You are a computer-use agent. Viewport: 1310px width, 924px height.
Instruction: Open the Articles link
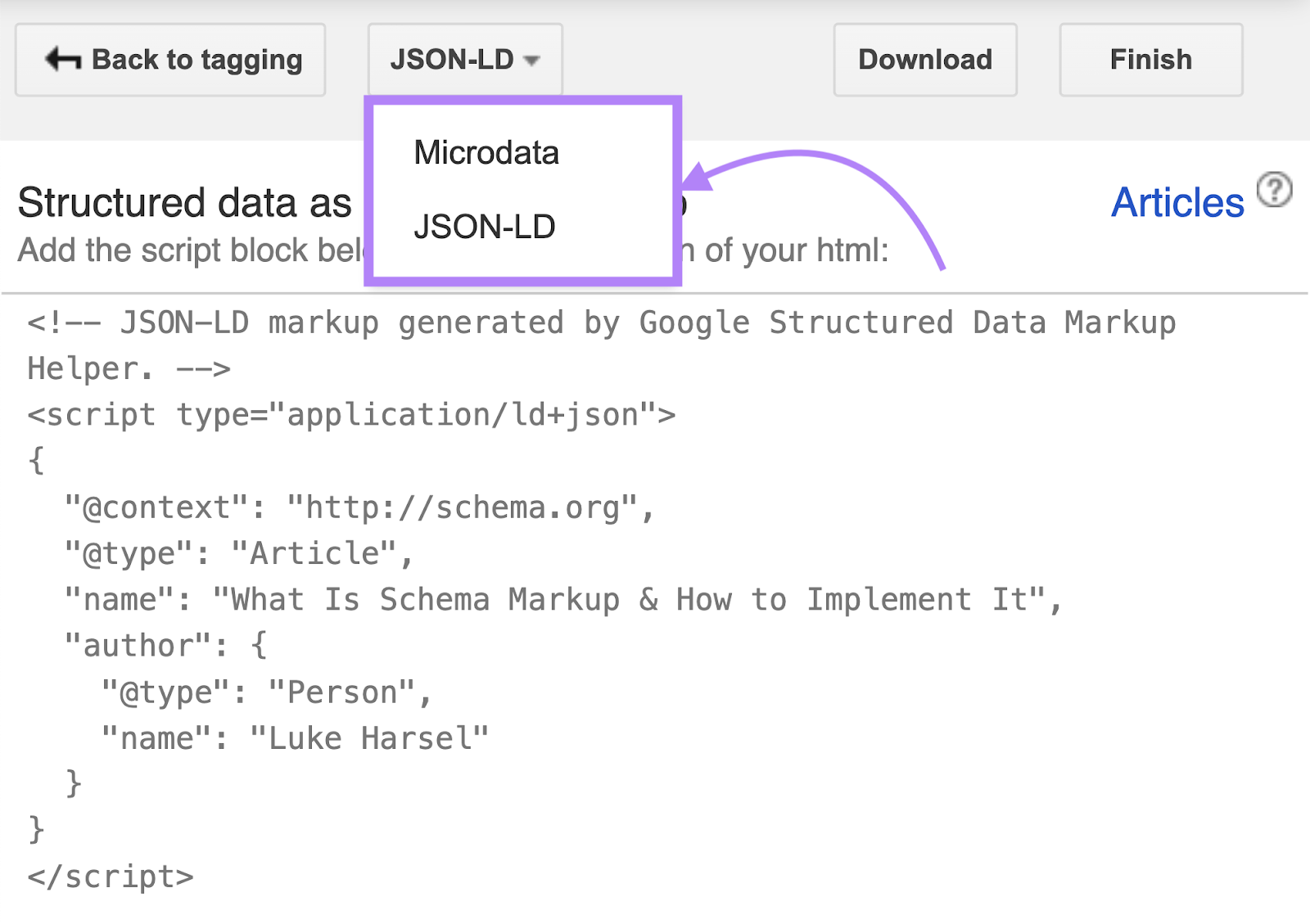pos(1177,202)
